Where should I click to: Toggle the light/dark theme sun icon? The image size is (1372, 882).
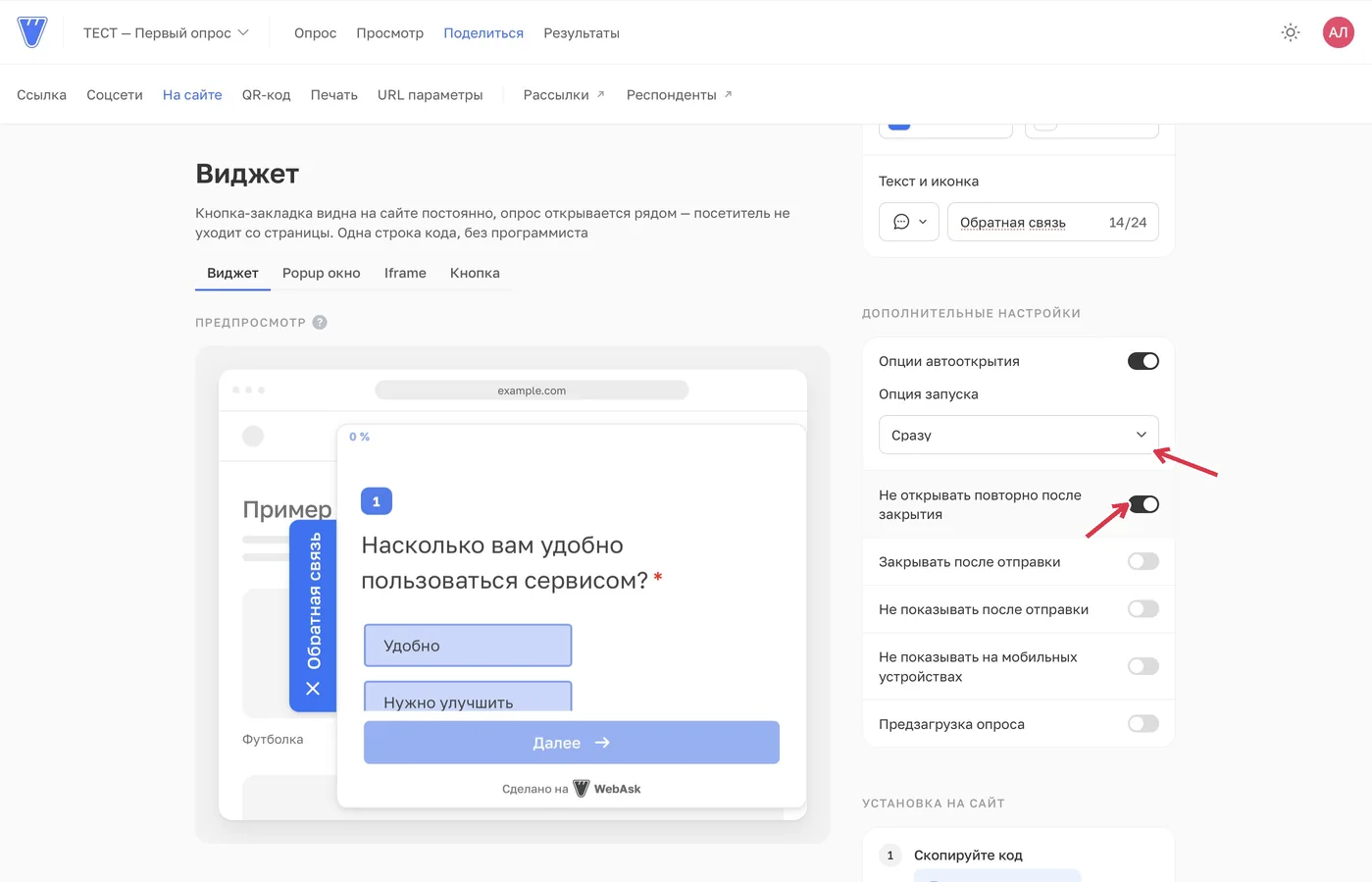1291,32
